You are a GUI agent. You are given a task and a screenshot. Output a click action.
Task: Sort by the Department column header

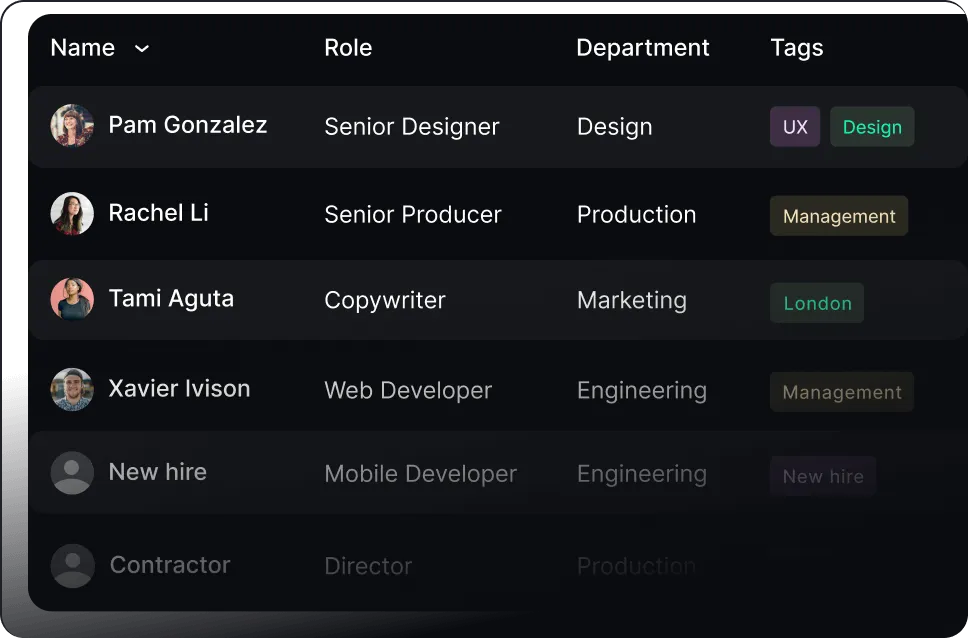(x=643, y=48)
